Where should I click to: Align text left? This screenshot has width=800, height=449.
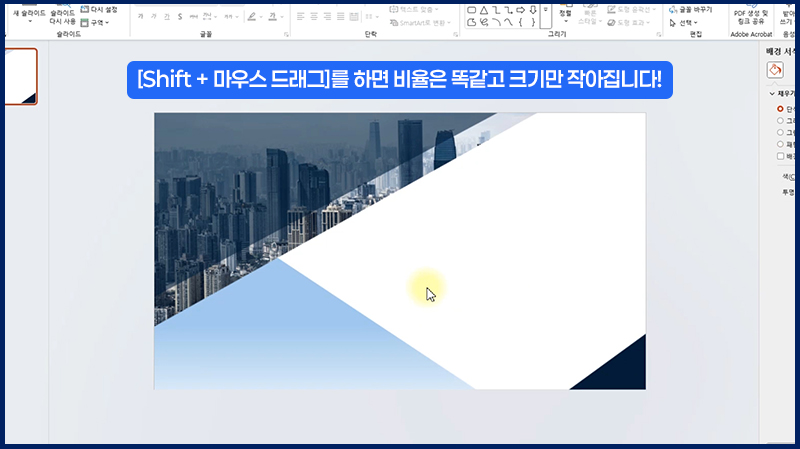point(301,17)
